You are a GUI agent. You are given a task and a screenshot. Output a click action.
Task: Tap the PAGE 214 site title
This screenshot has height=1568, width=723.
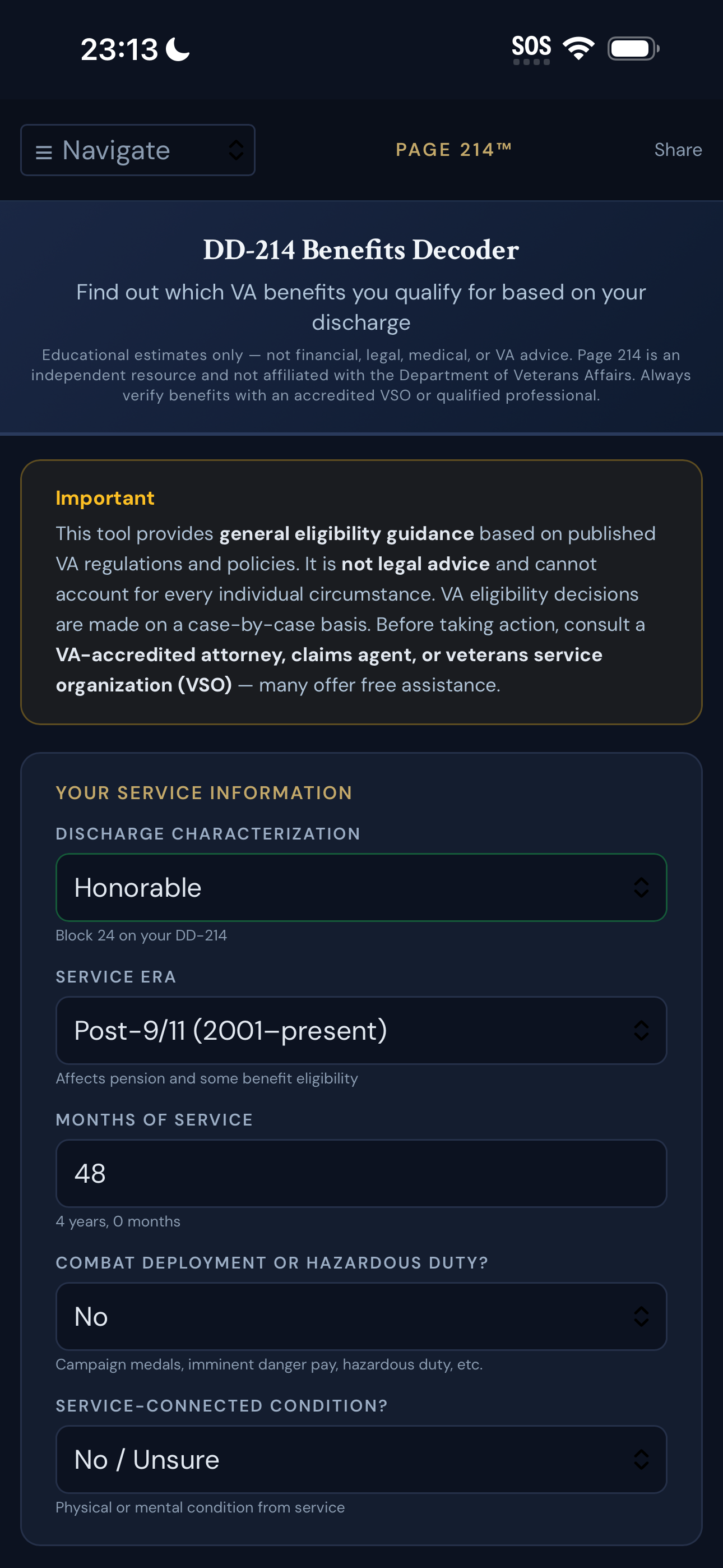pyautogui.click(x=454, y=150)
